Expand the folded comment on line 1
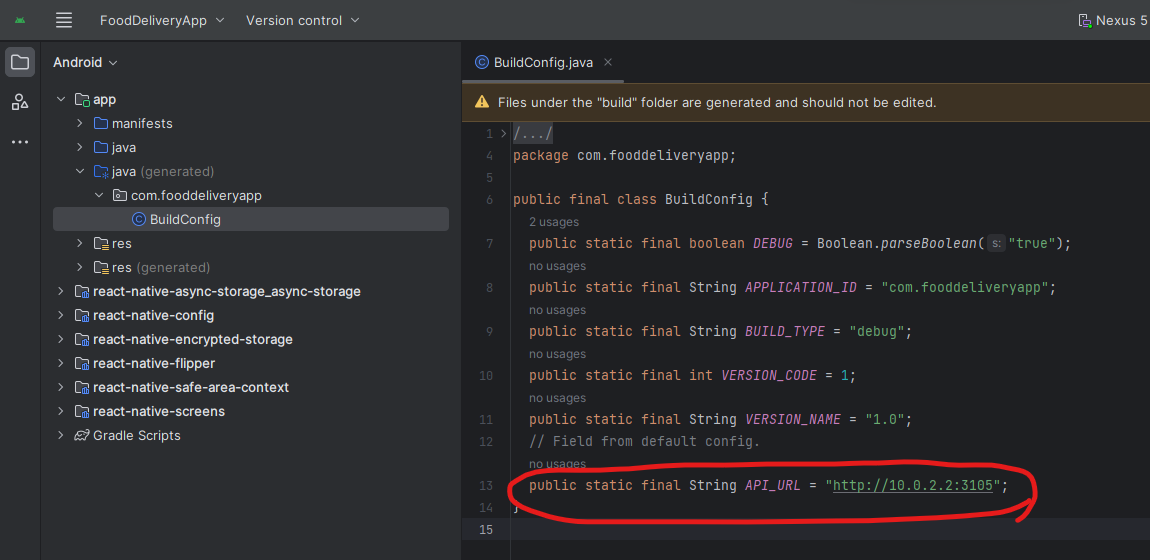 click(x=503, y=133)
